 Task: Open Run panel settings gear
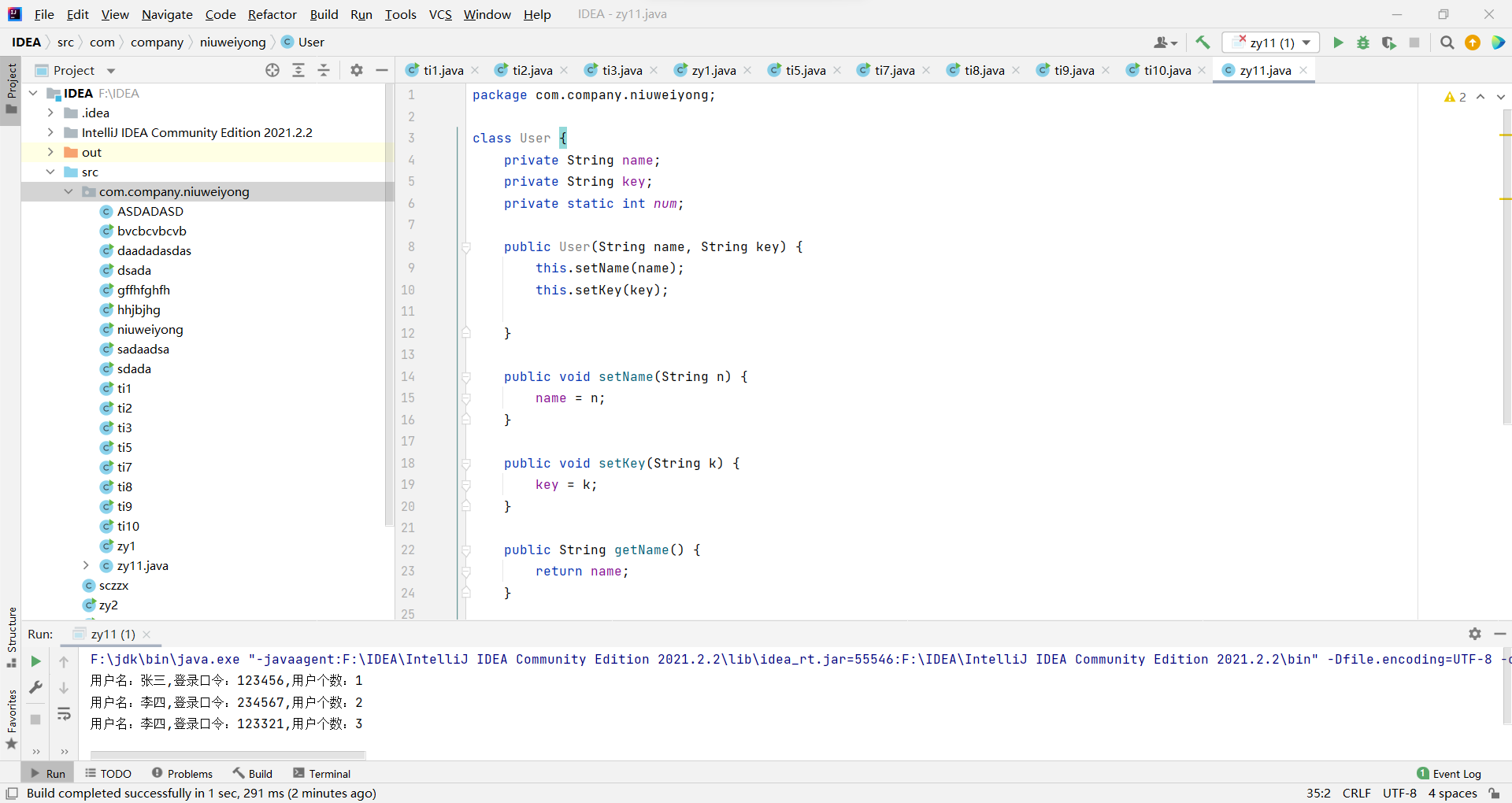pos(1475,634)
